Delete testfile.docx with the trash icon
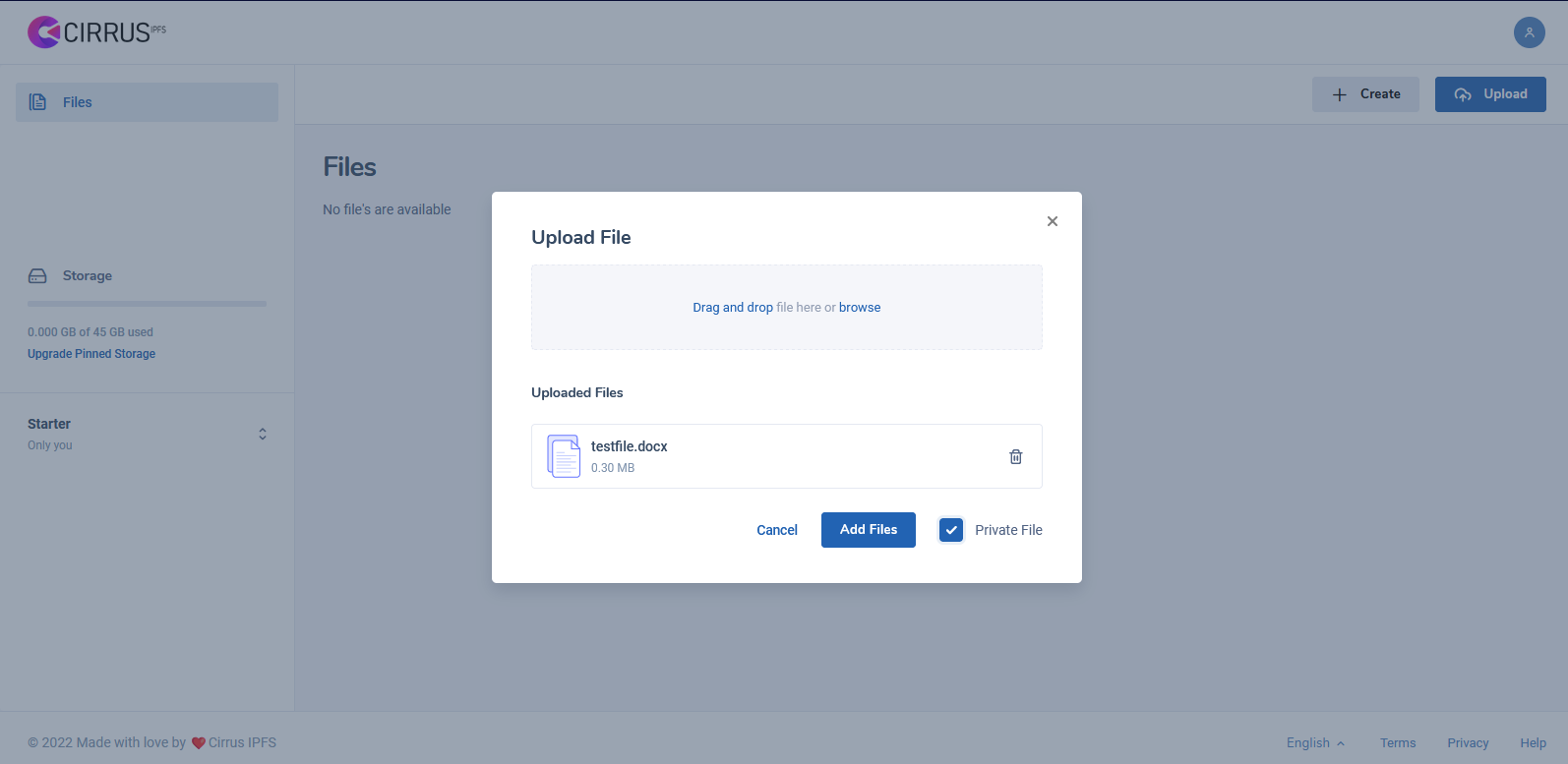The image size is (1568, 764). [x=1016, y=456]
